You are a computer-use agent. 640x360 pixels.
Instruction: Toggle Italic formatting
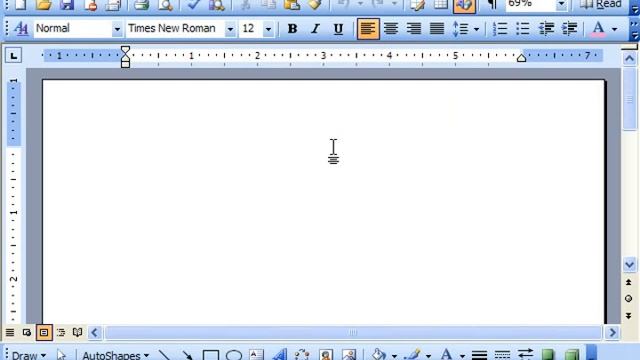pyautogui.click(x=315, y=29)
